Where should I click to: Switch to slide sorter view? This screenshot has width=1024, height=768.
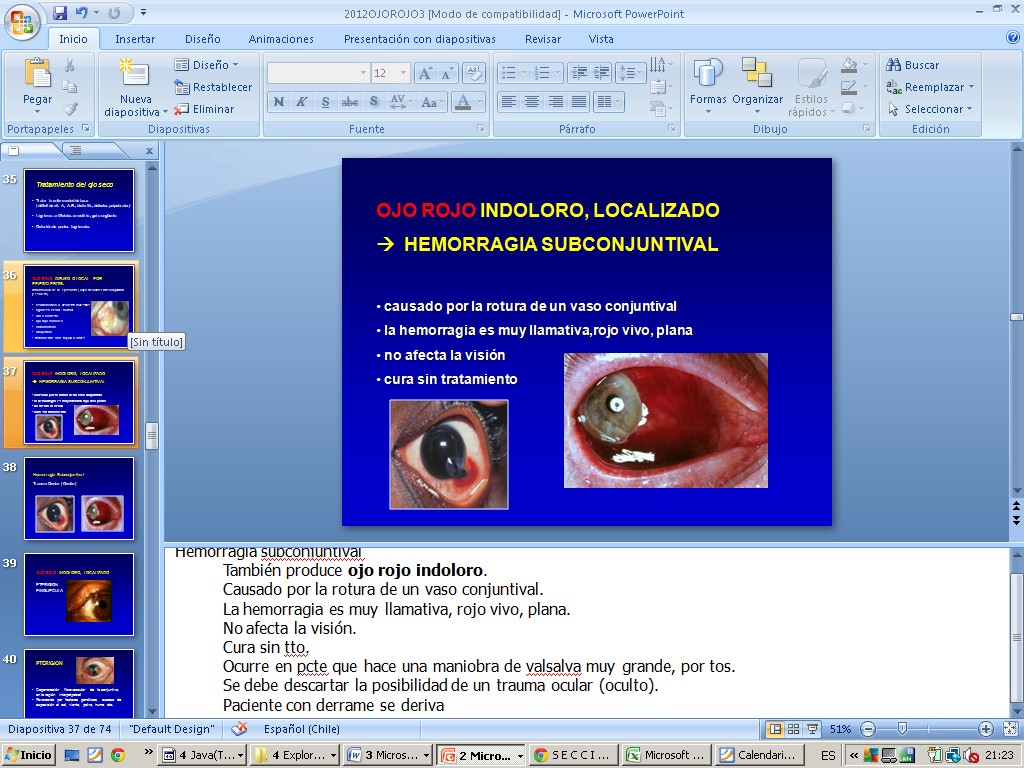pos(791,729)
